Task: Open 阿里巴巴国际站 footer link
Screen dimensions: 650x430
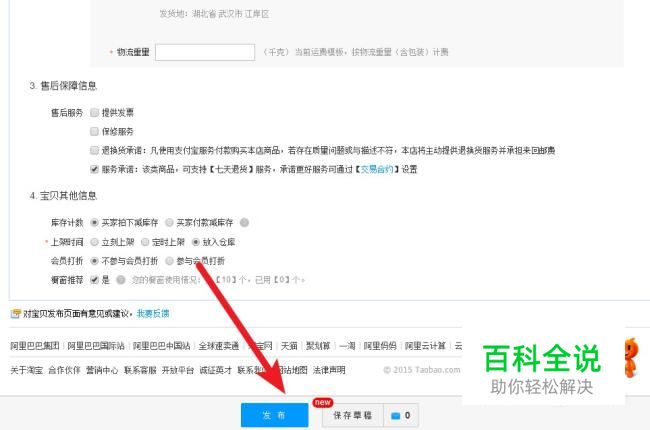Action: point(96,345)
